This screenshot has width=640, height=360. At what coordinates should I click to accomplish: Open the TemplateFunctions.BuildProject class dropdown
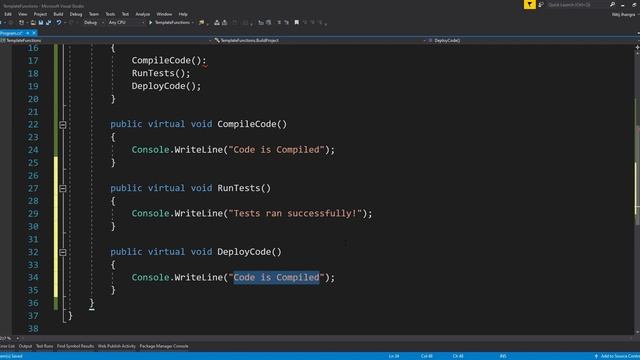(x=320, y=40)
